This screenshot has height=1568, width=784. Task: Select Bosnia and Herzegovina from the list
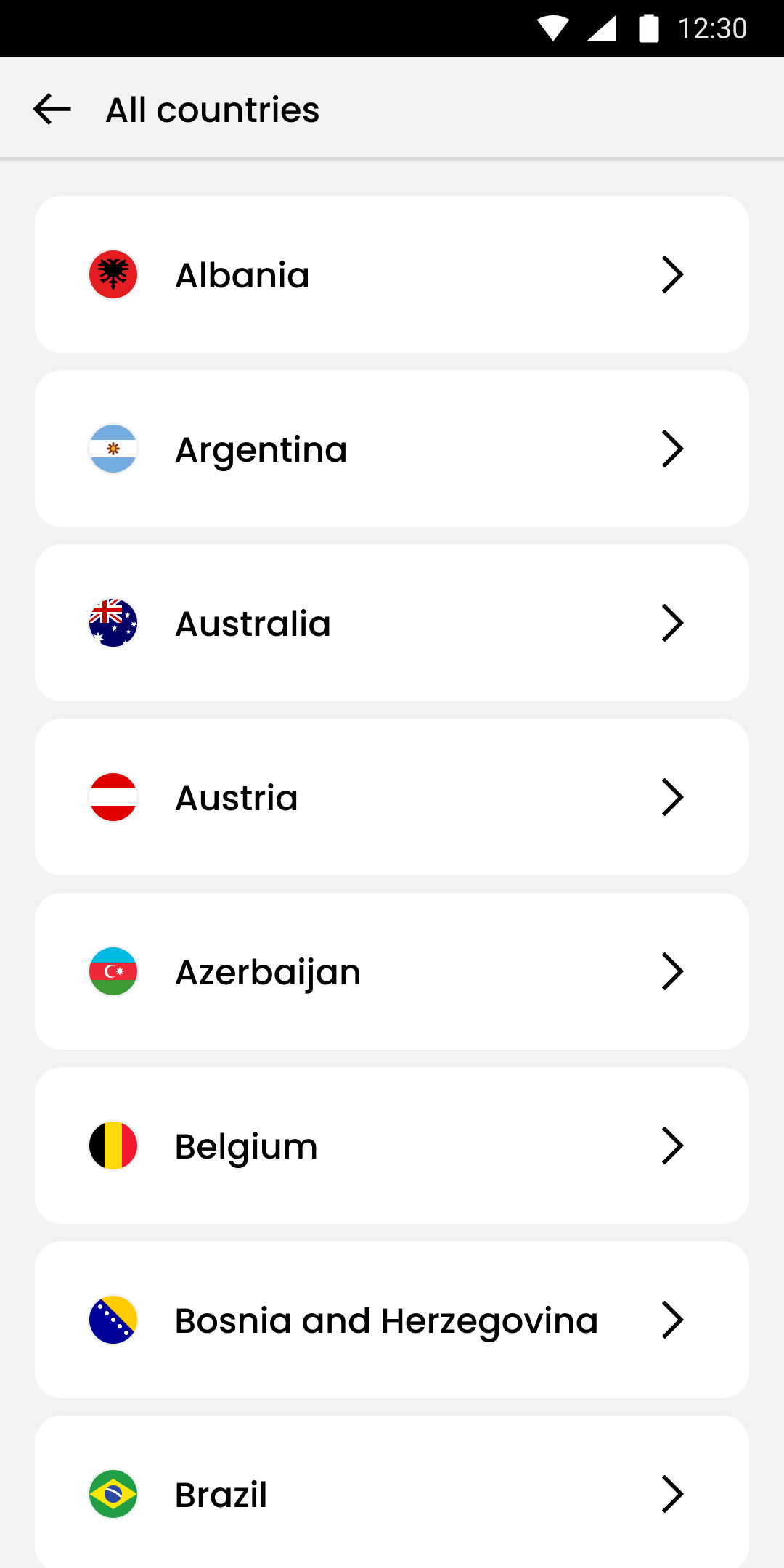click(386, 1320)
